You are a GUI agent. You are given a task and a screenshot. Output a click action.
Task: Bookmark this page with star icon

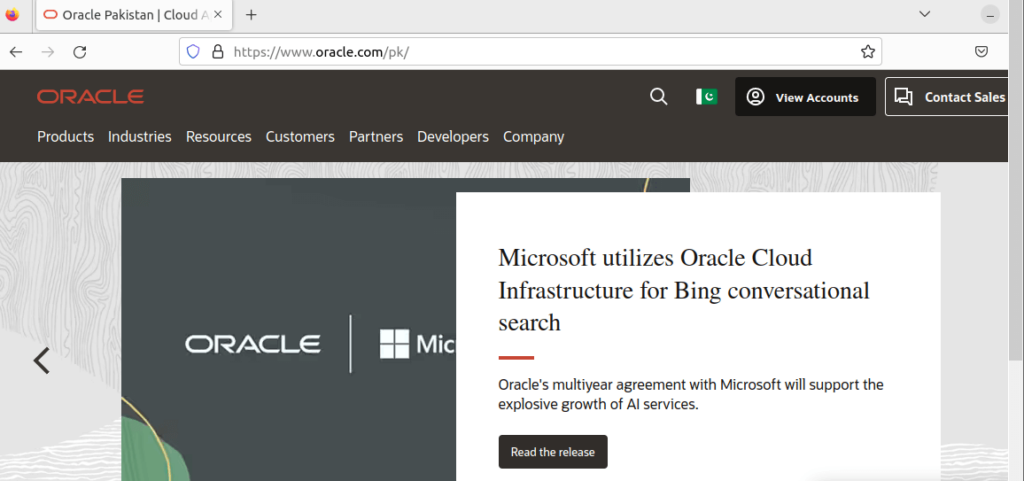[x=868, y=52]
